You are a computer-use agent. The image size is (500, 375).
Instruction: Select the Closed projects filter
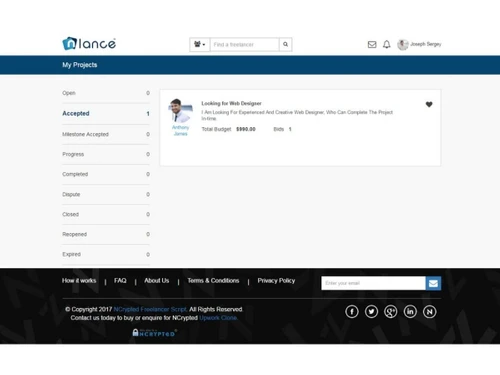(x=106, y=214)
